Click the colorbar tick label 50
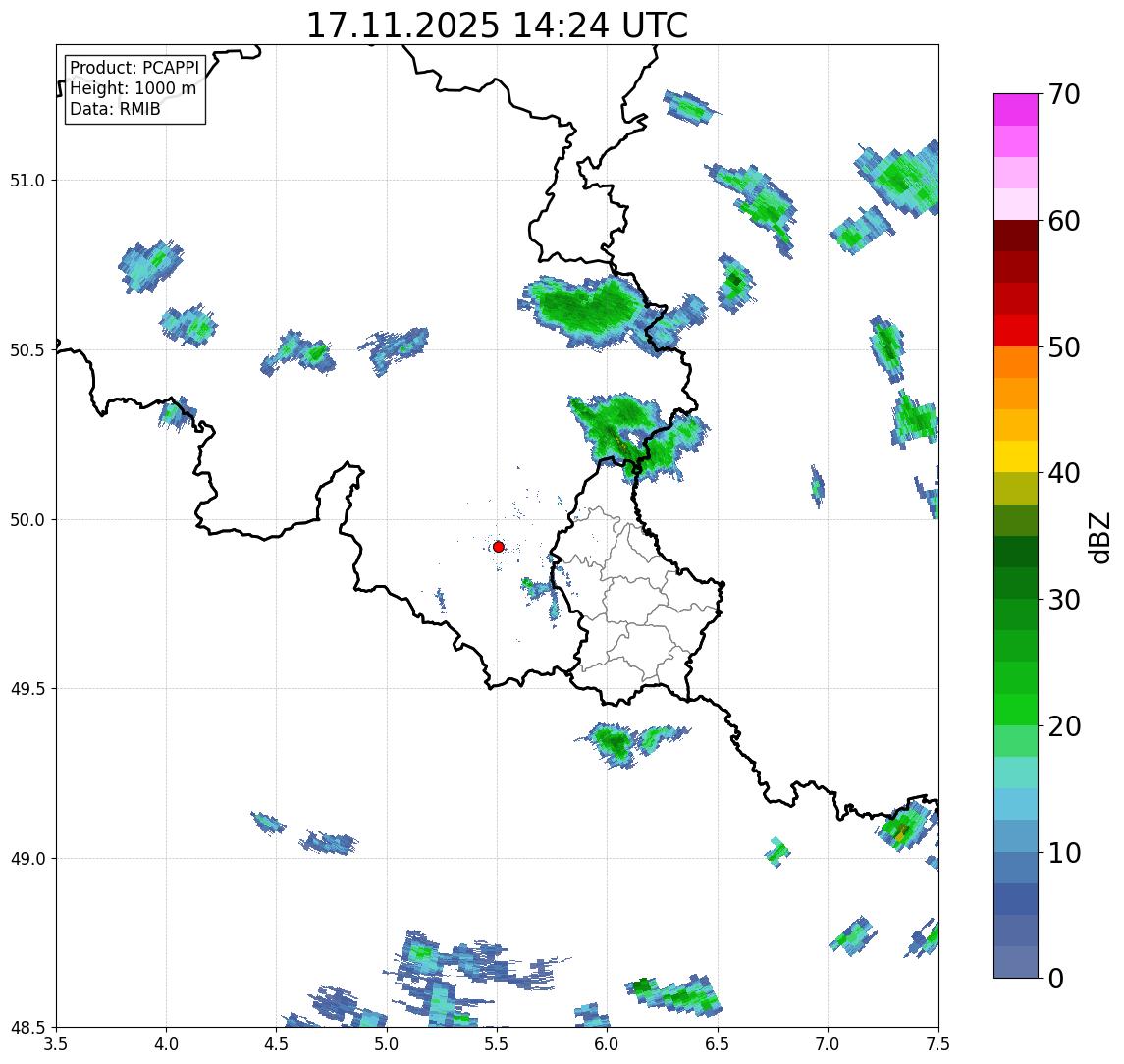This screenshot has height=1064, width=1124. (1064, 347)
